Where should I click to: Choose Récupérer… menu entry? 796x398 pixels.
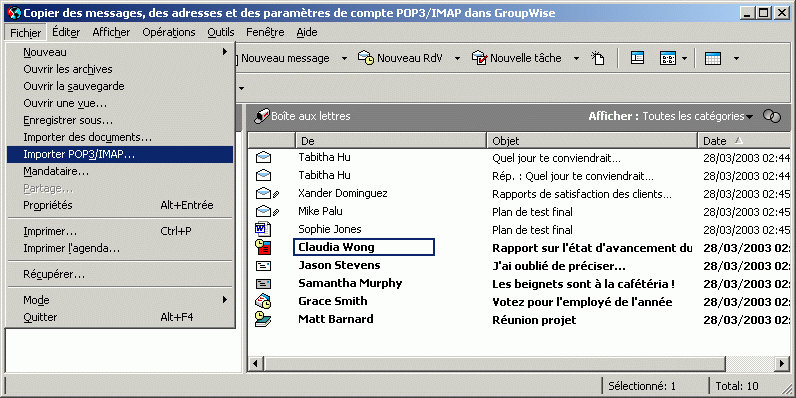(120, 275)
